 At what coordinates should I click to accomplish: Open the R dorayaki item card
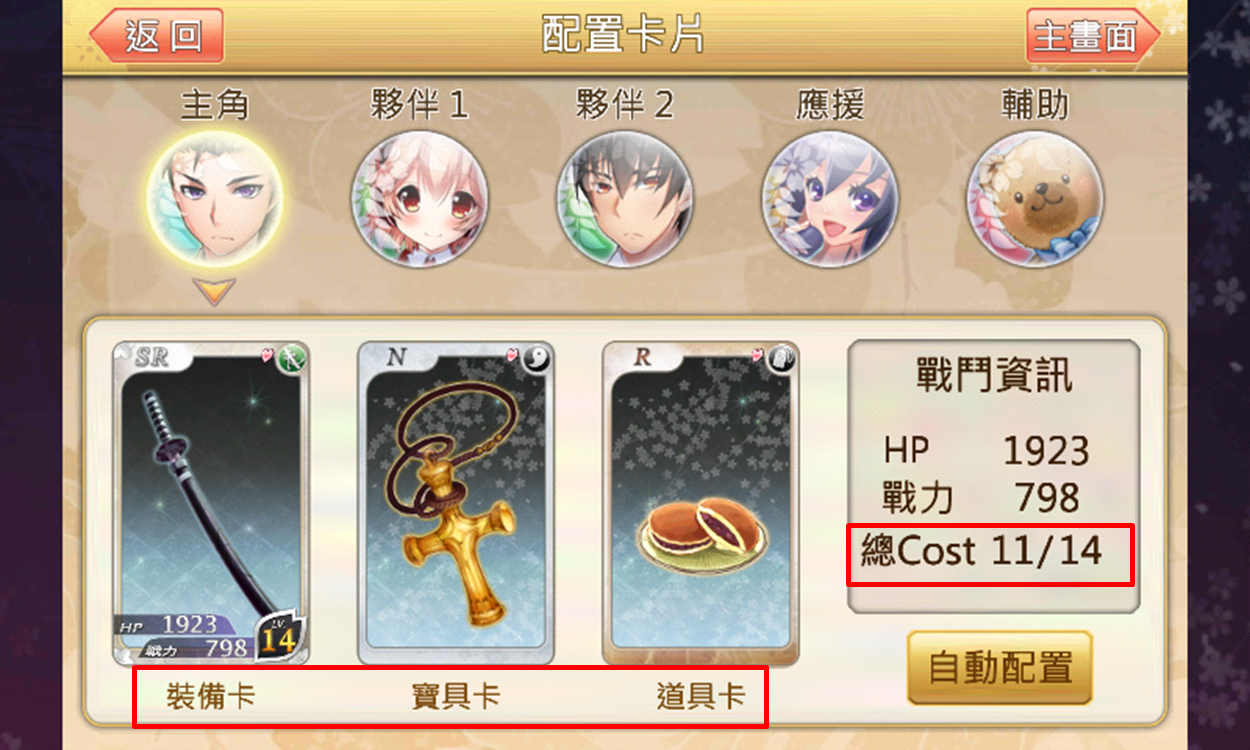click(x=701, y=503)
